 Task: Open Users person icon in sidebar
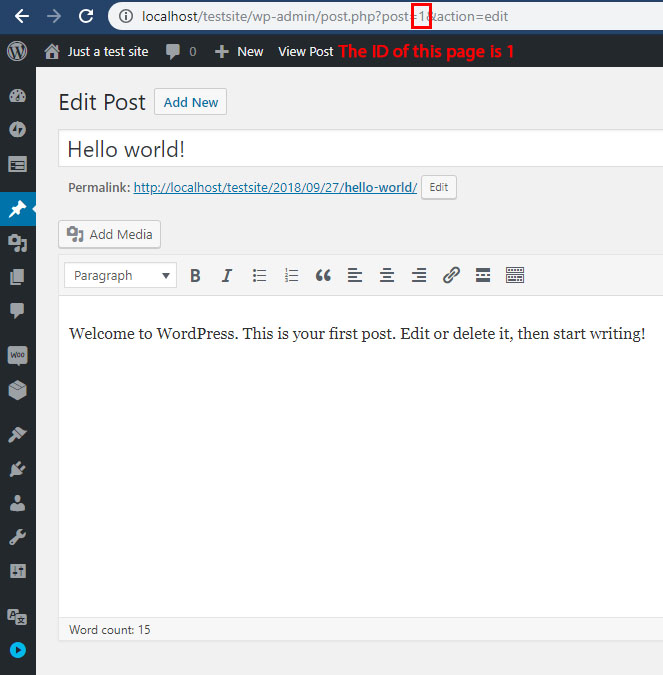click(18, 503)
